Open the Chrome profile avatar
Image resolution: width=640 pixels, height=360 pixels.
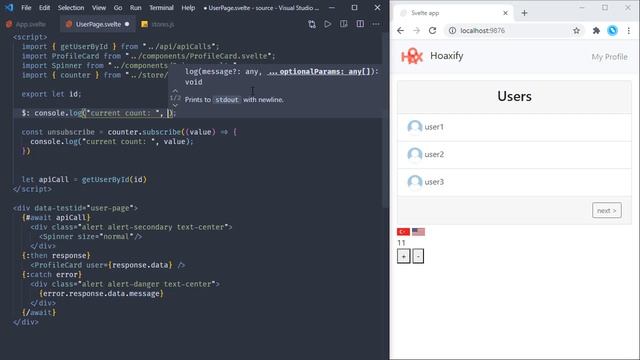[612, 31]
